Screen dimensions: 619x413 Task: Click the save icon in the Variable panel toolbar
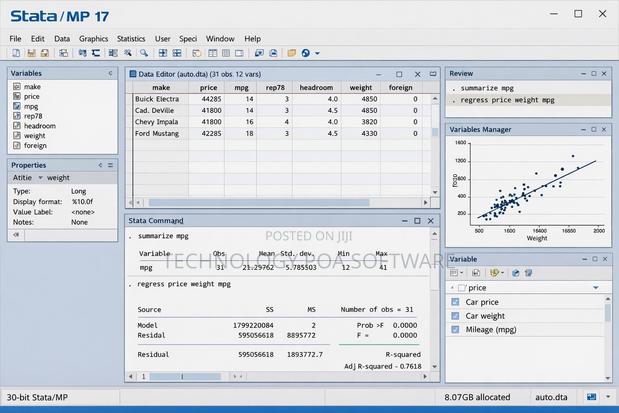click(476, 273)
